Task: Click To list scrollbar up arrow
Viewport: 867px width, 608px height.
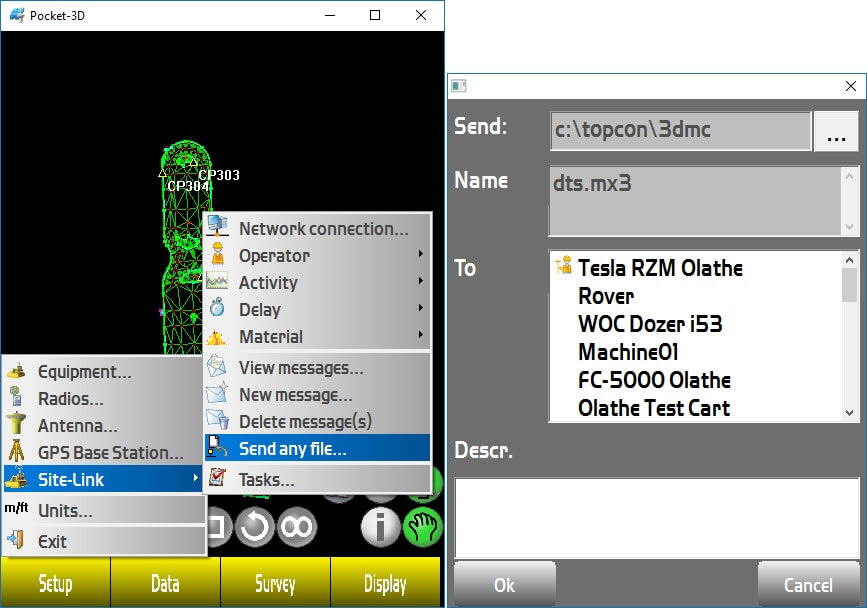Action: pos(850,259)
